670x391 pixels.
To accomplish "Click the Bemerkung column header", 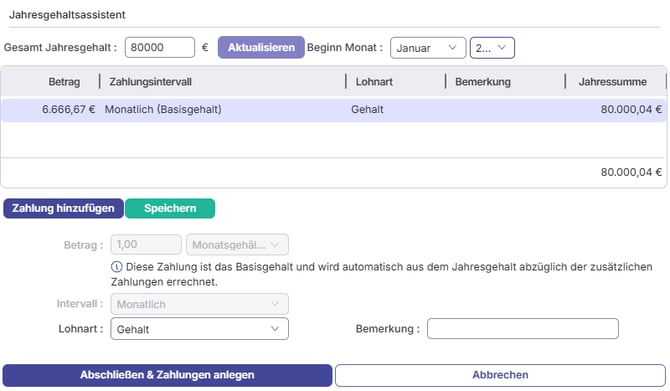I will click(483, 82).
